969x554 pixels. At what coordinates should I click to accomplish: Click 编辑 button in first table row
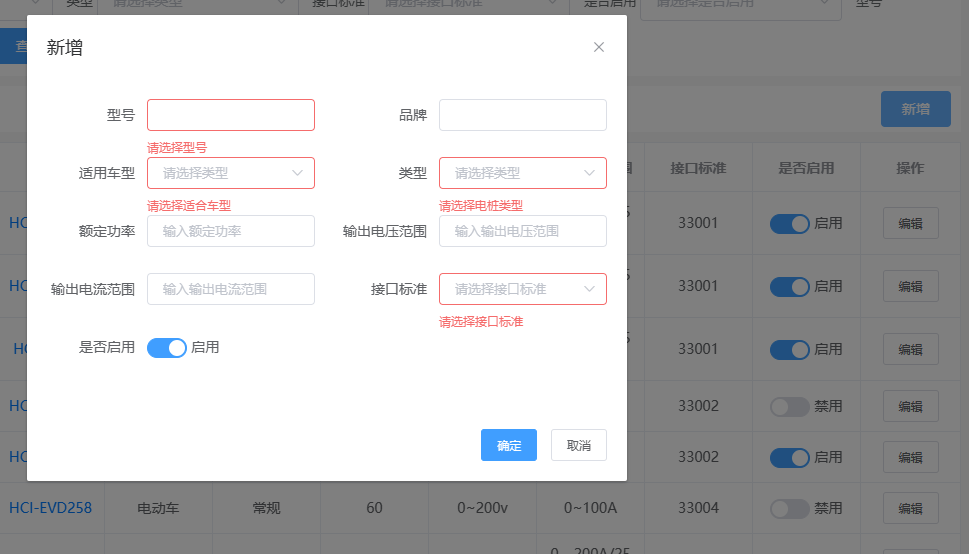click(910, 223)
